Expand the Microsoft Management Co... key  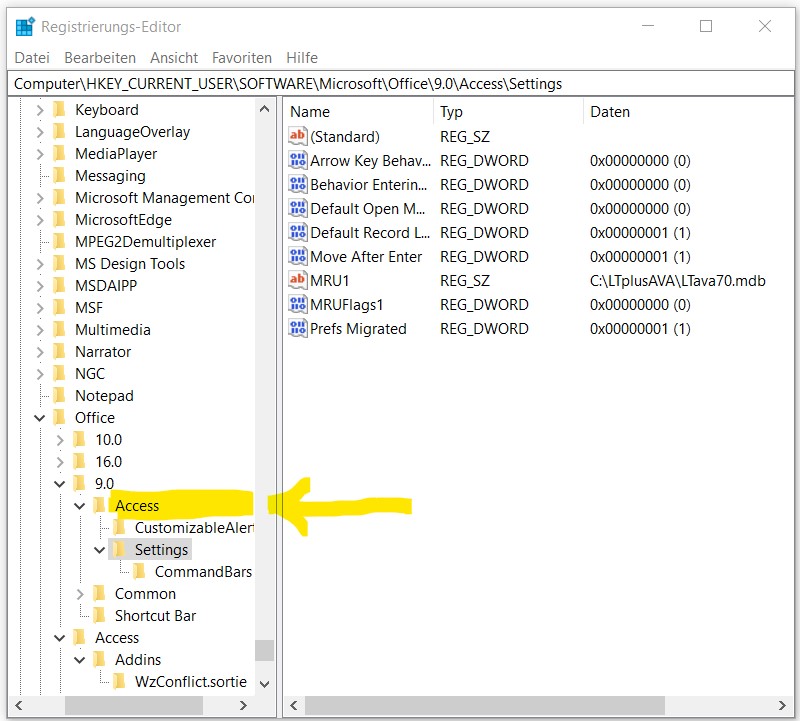click(40, 197)
